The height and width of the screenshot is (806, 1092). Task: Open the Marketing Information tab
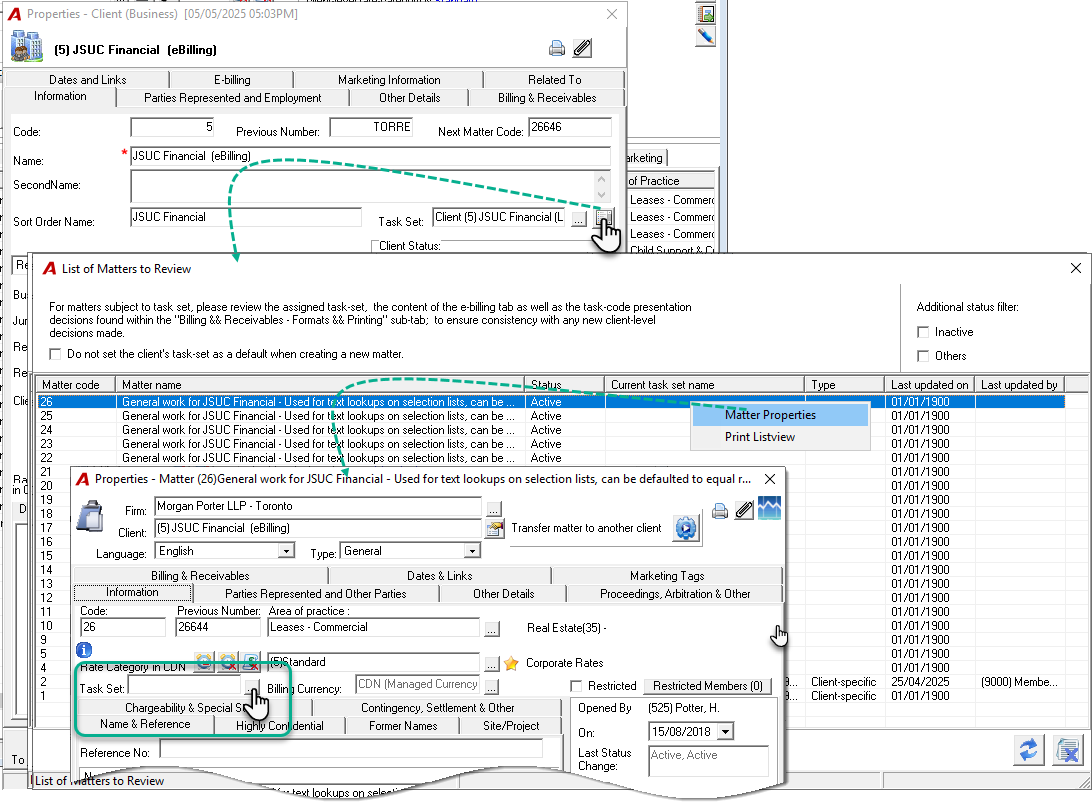(x=389, y=80)
